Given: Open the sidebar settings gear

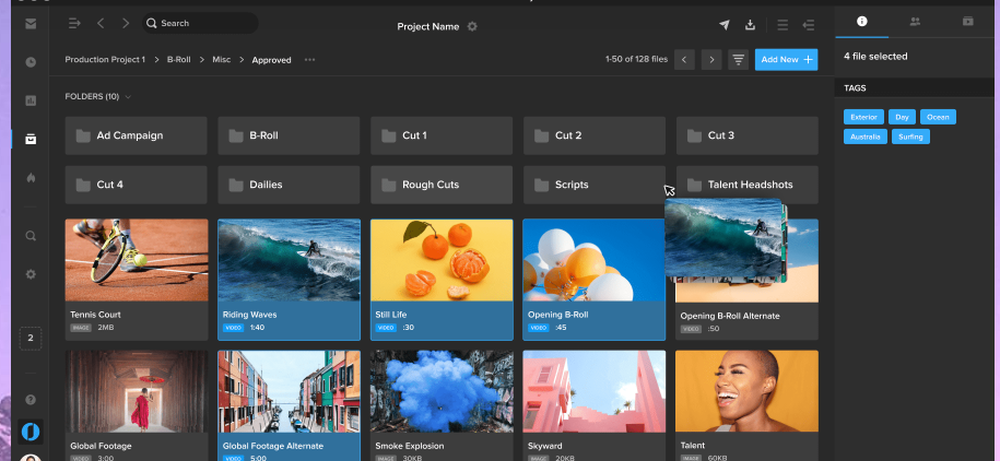Looking at the screenshot, I should [31, 274].
